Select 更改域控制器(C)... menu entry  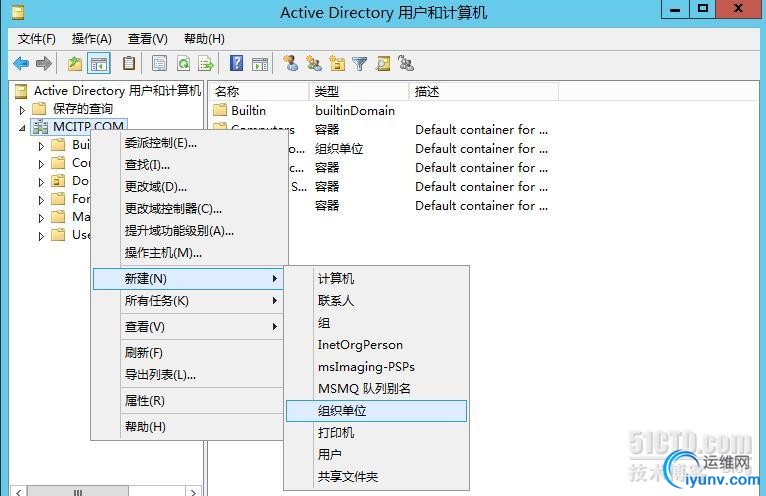(x=188, y=209)
